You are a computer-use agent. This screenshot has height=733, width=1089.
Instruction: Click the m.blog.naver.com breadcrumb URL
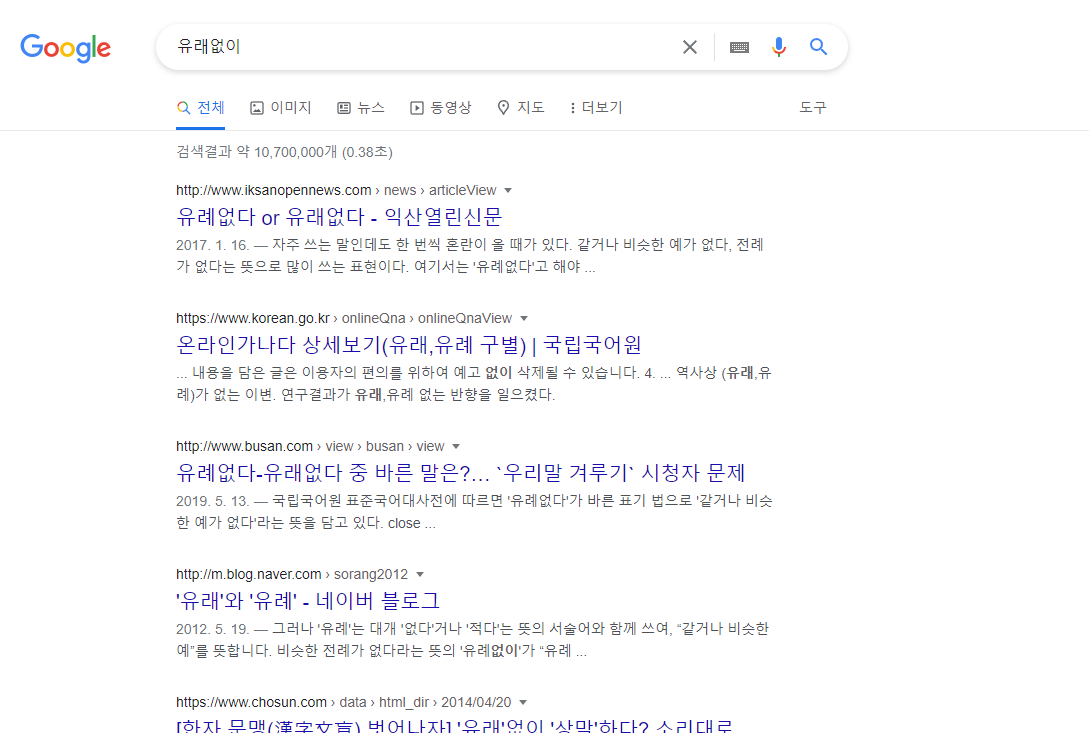point(292,575)
